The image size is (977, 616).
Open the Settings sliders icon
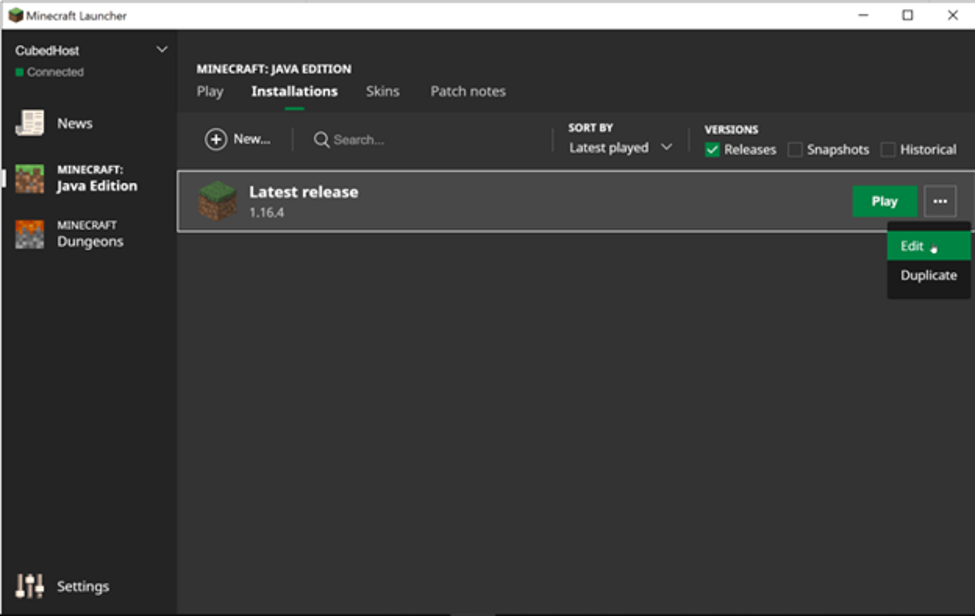point(30,586)
